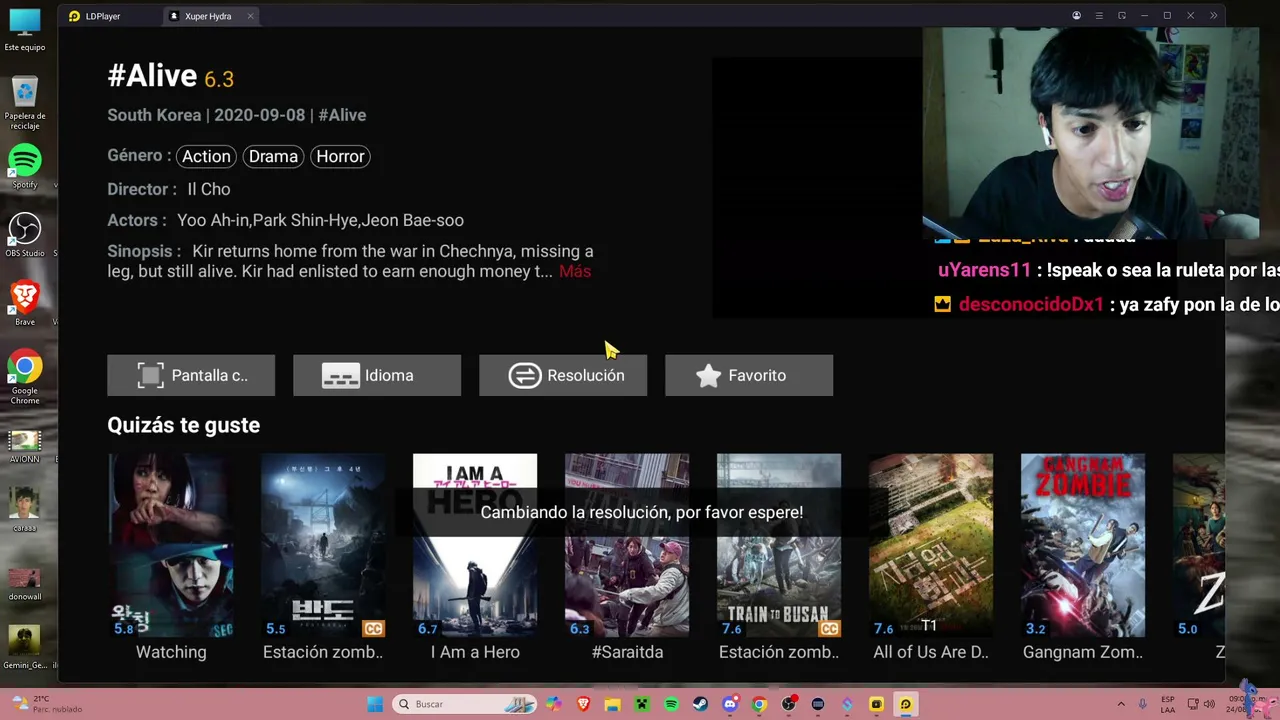Open Discord from the taskbar

tap(730, 704)
